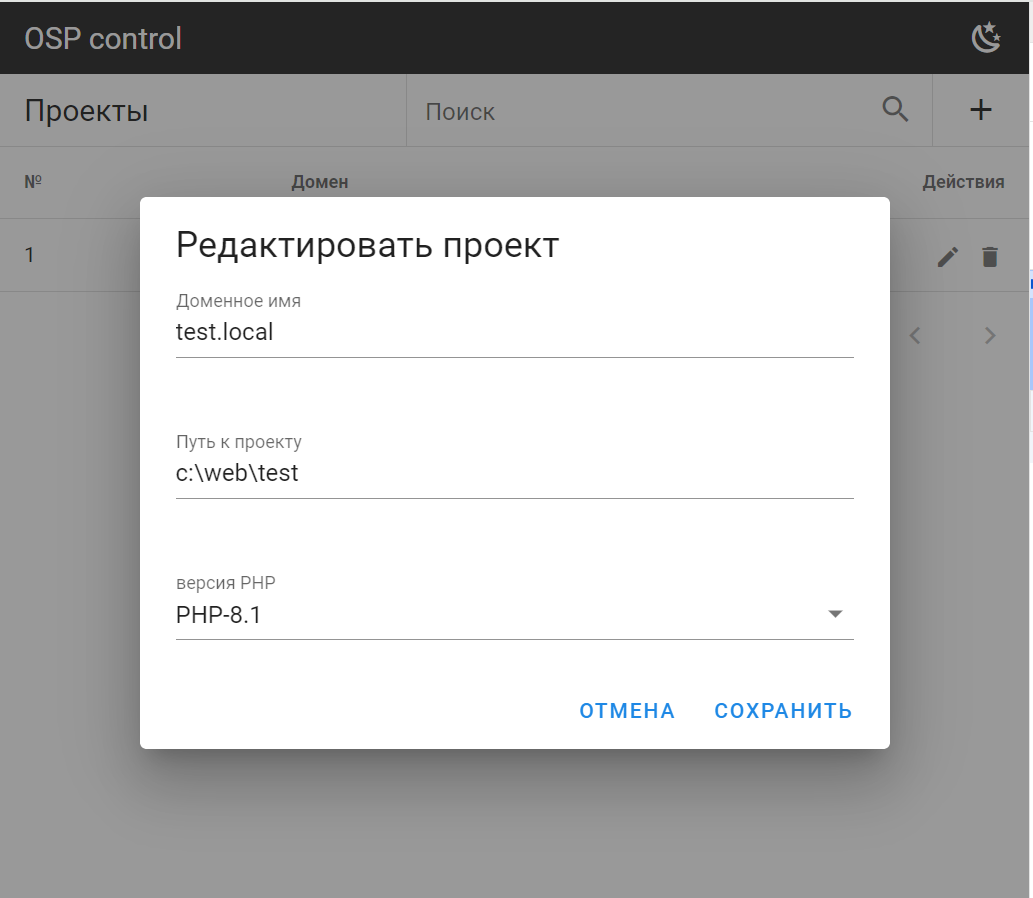Go to next page with right chevron

tap(990, 336)
